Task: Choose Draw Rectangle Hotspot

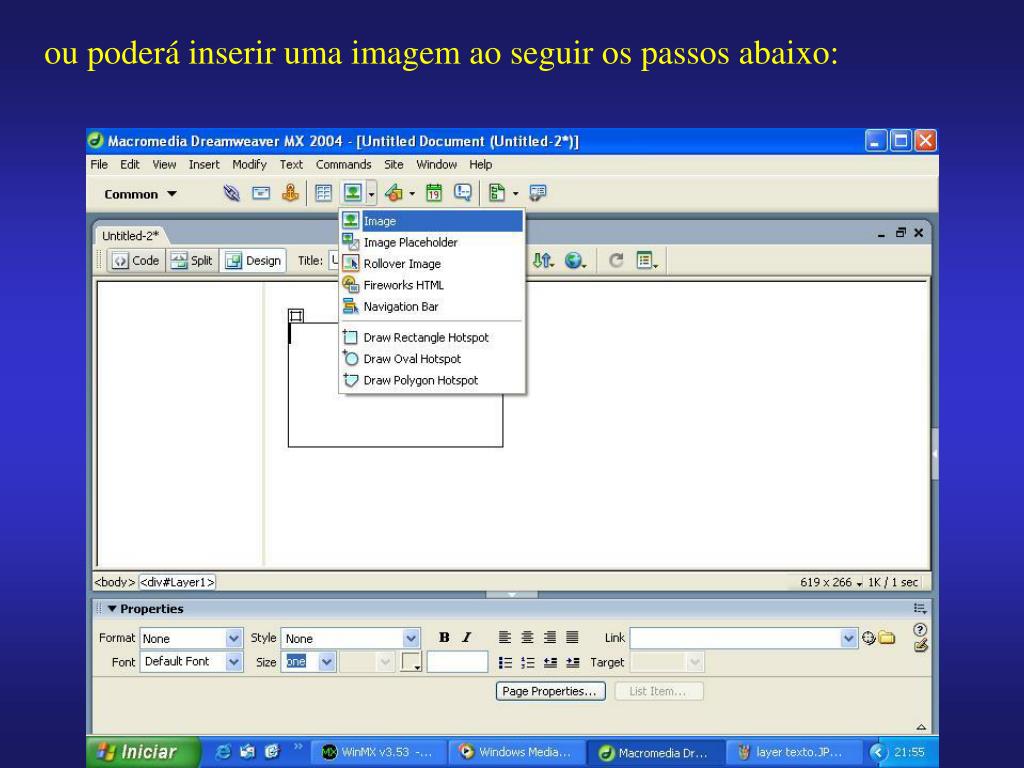Action: pyautogui.click(x=432, y=338)
